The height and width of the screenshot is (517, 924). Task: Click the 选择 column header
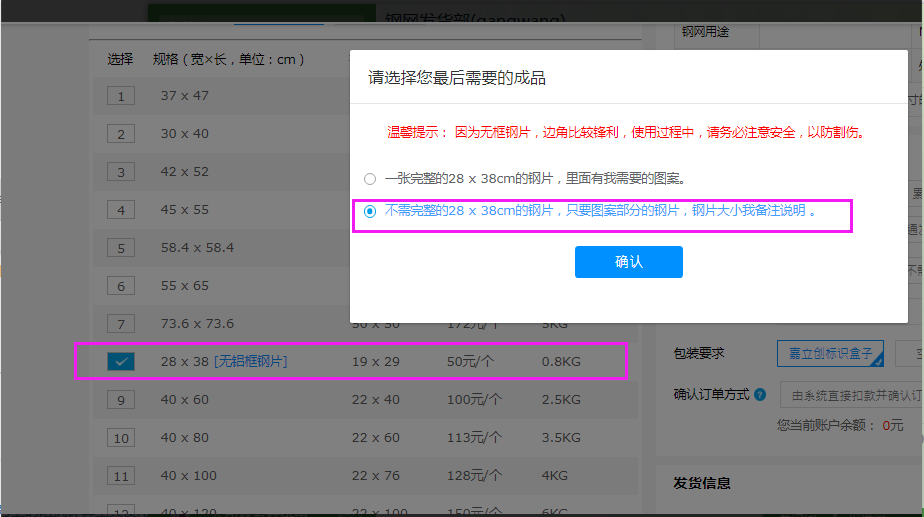coord(120,59)
